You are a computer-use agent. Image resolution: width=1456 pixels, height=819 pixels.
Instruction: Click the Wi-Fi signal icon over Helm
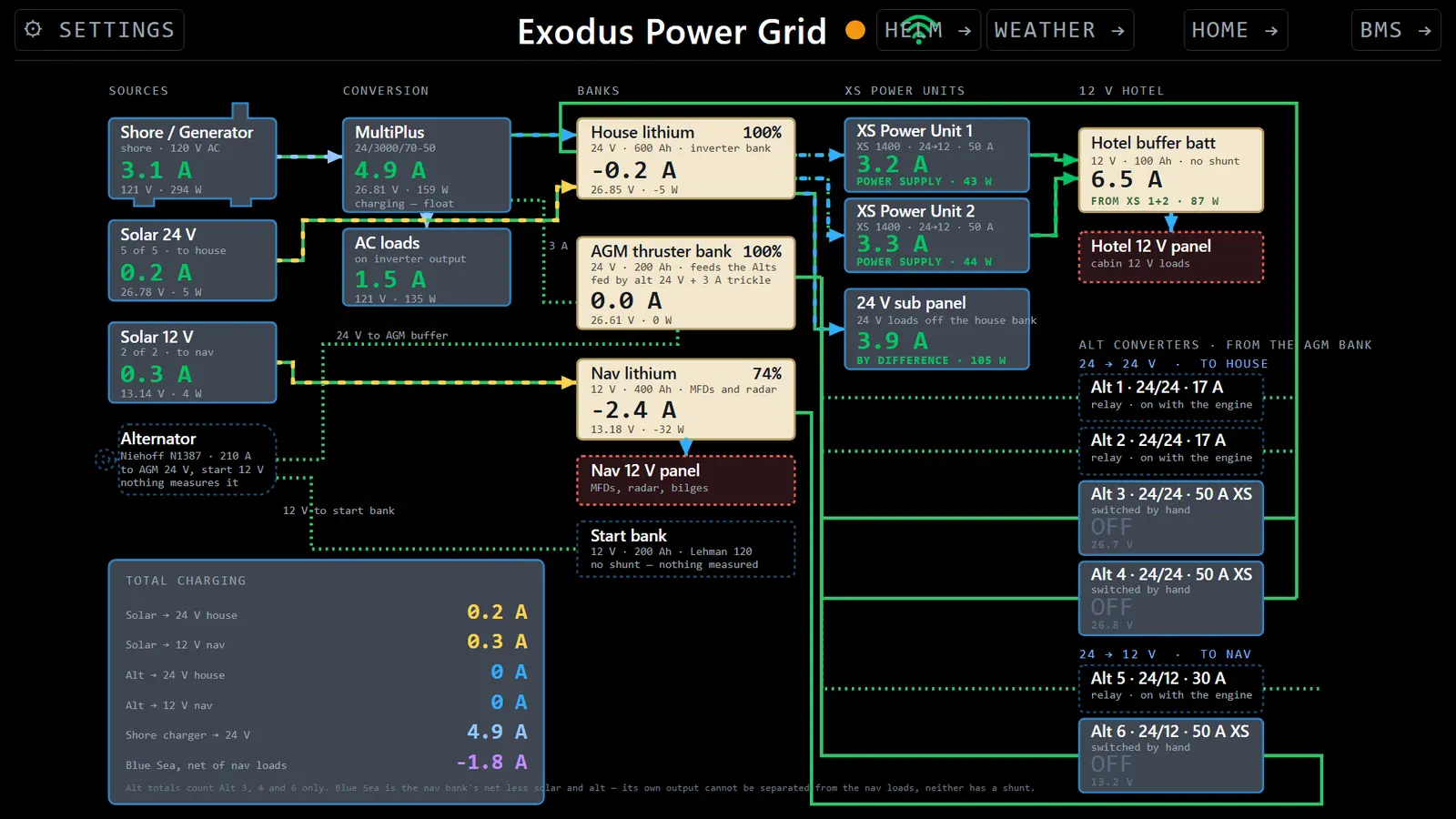tap(921, 28)
